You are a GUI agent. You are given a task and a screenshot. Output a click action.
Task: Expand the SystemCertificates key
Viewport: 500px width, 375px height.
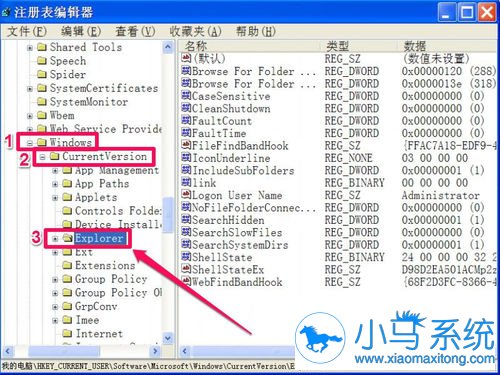point(30,89)
